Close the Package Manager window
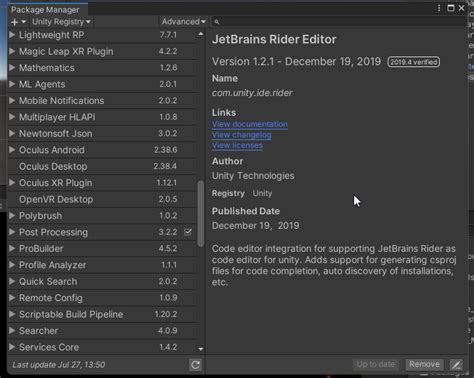Viewport: 474px width, 378px height. tap(461, 8)
